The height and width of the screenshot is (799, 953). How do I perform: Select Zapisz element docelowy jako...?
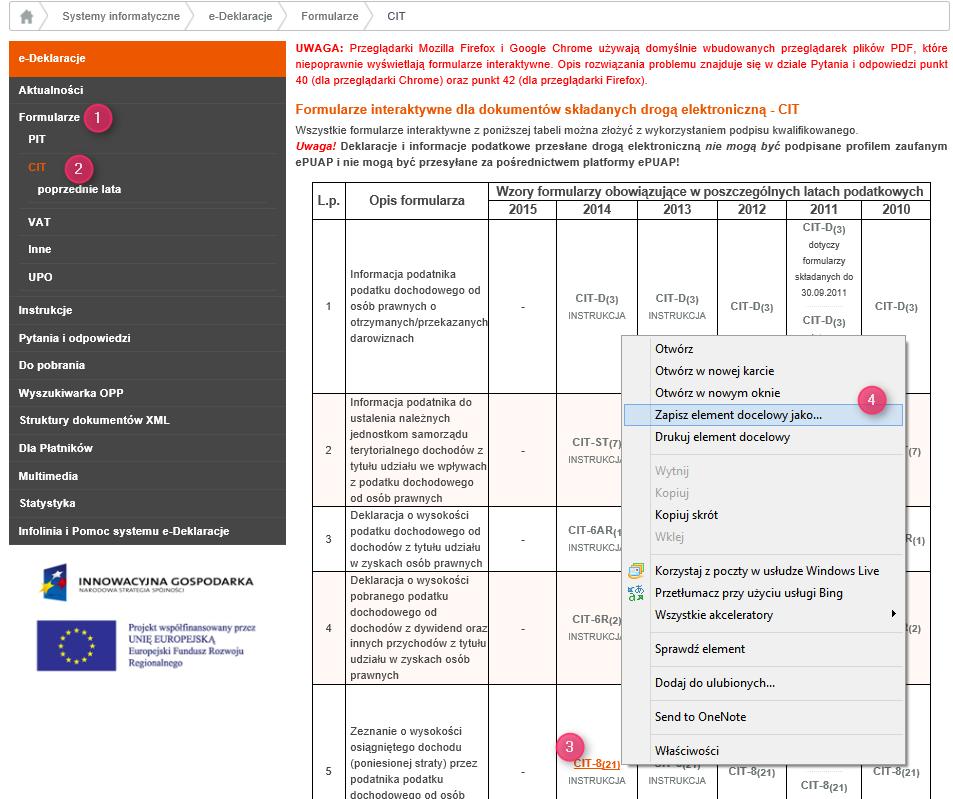pos(764,415)
